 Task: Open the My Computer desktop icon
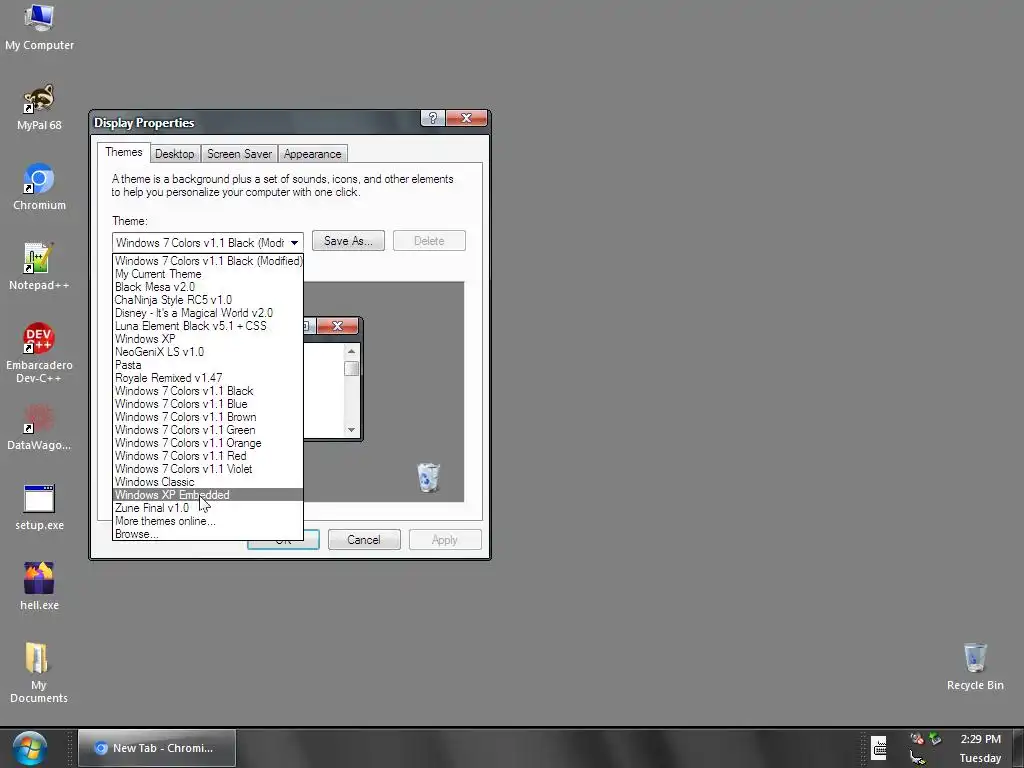(39, 27)
